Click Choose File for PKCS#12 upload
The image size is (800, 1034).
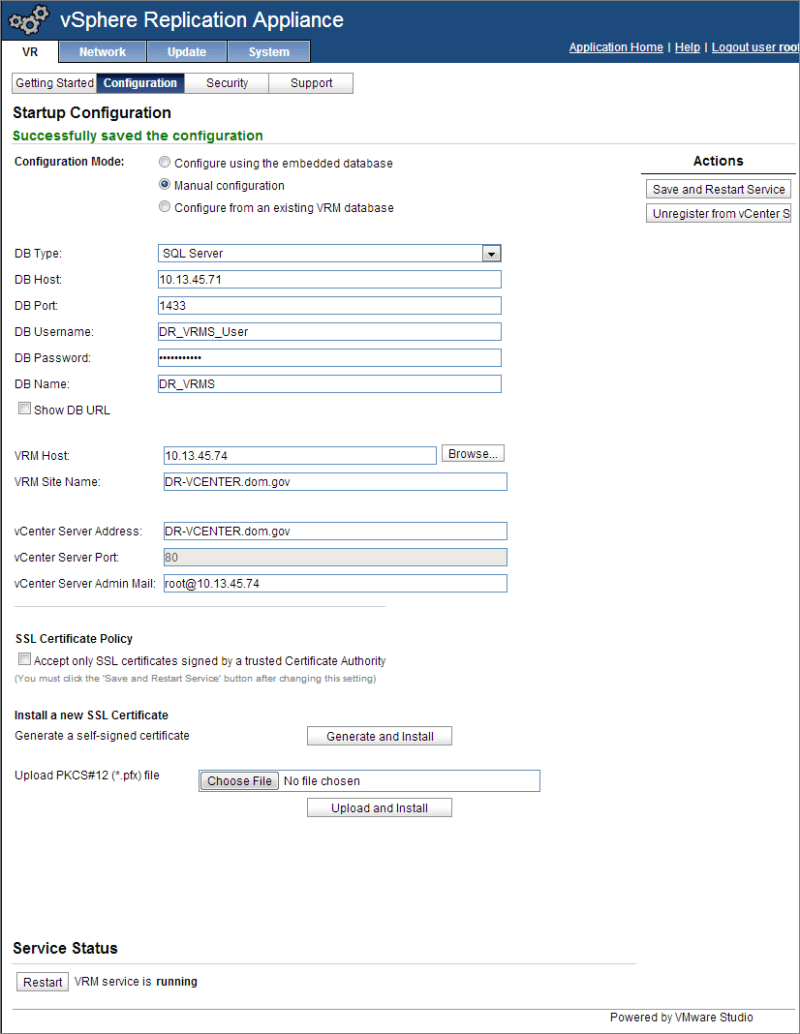[239, 781]
